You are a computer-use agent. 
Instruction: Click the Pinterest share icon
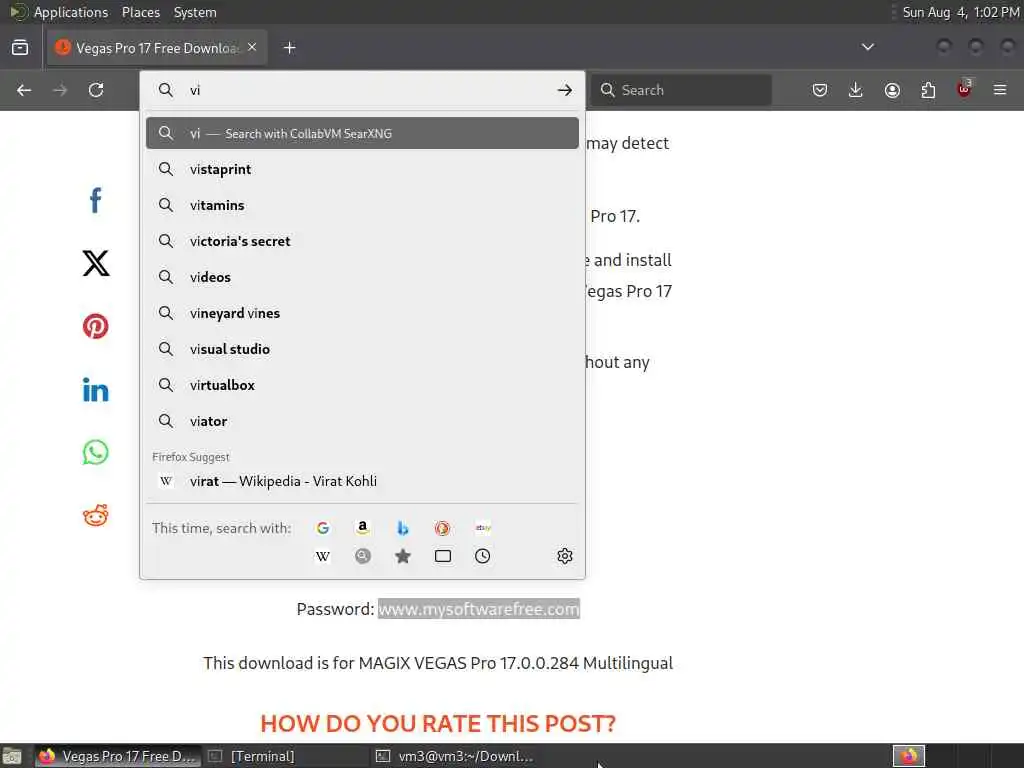click(x=95, y=326)
